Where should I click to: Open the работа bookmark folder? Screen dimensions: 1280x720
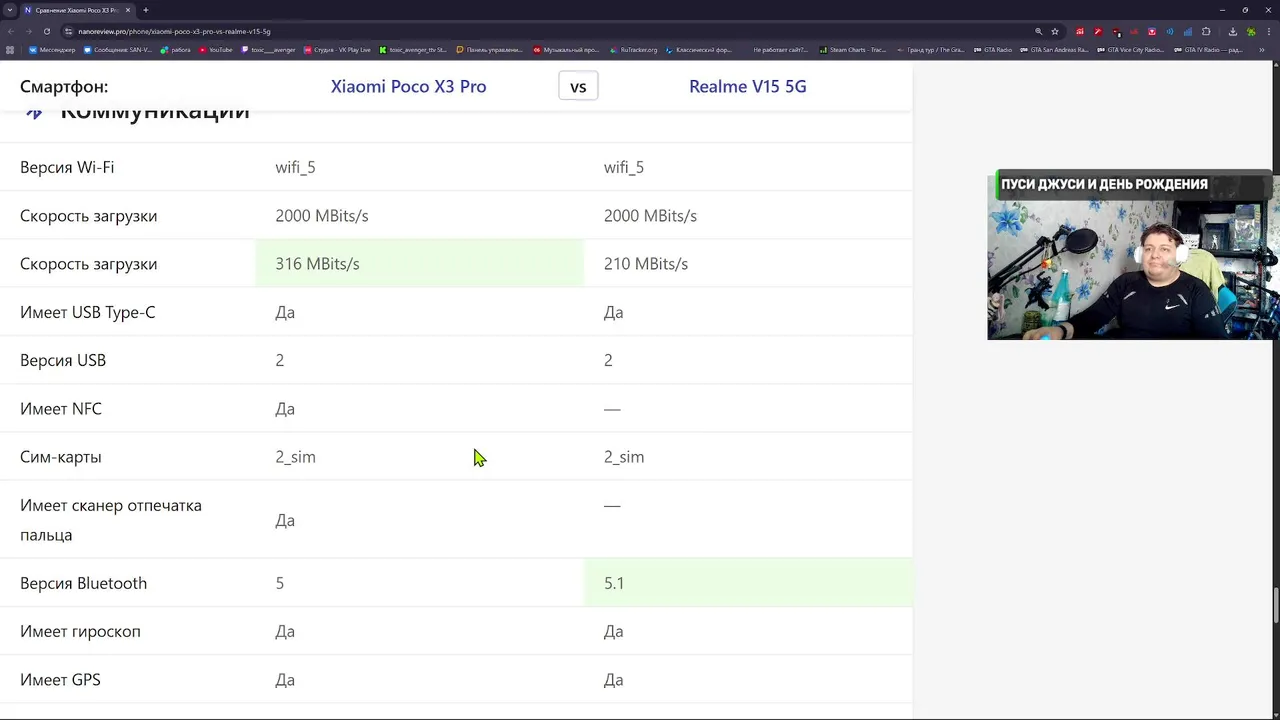pyautogui.click(x=175, y=49)
